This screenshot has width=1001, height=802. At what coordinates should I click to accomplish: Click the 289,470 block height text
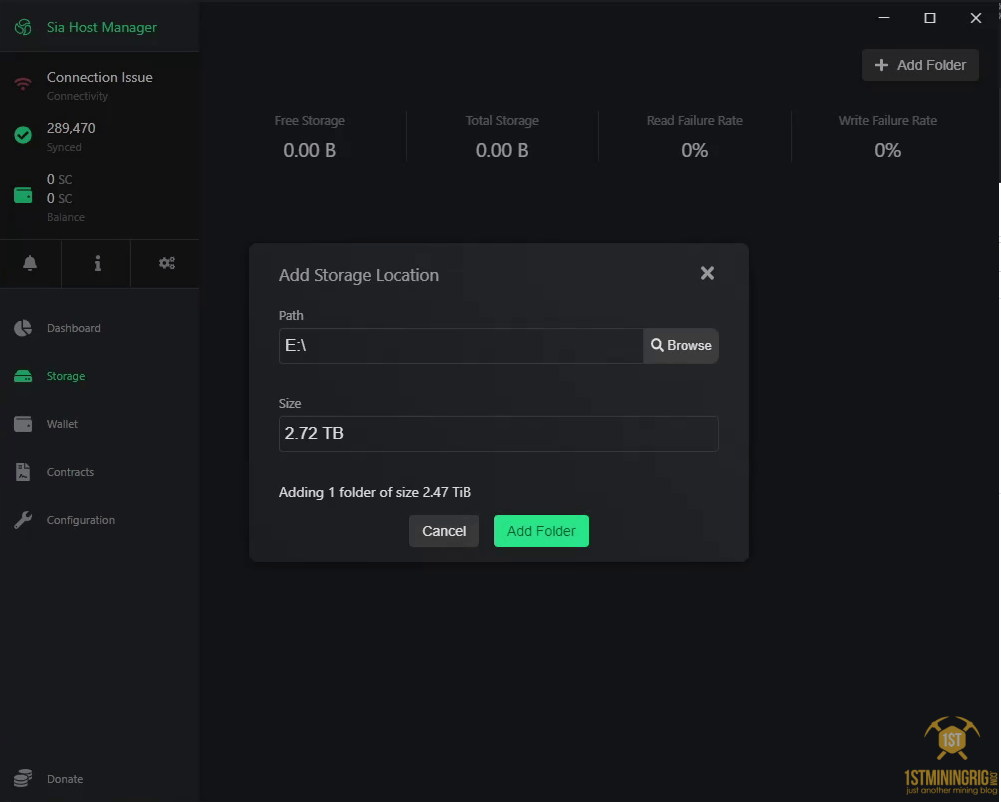tap(71, 128)
